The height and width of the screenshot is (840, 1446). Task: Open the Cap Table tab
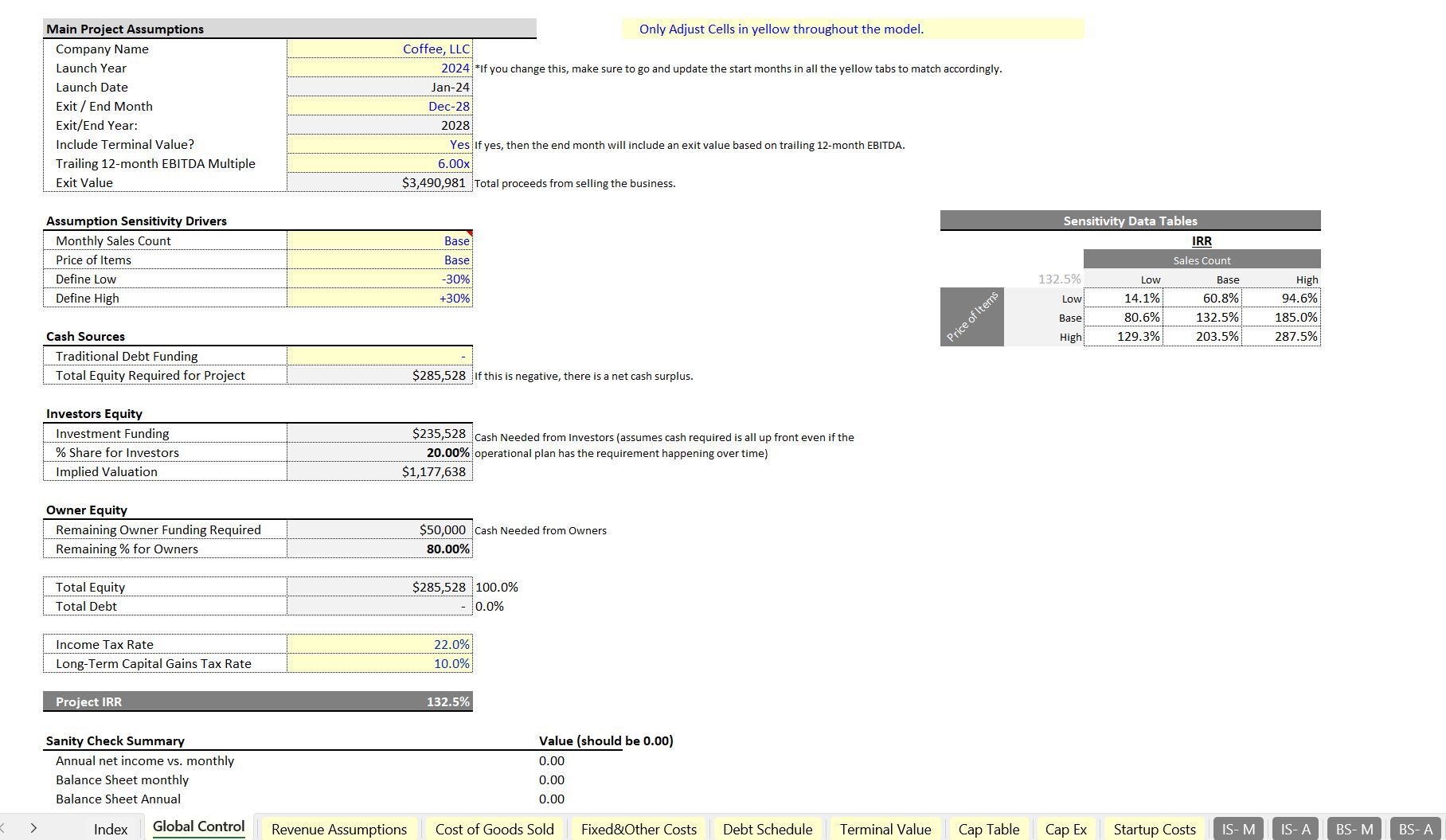[989, 829]
